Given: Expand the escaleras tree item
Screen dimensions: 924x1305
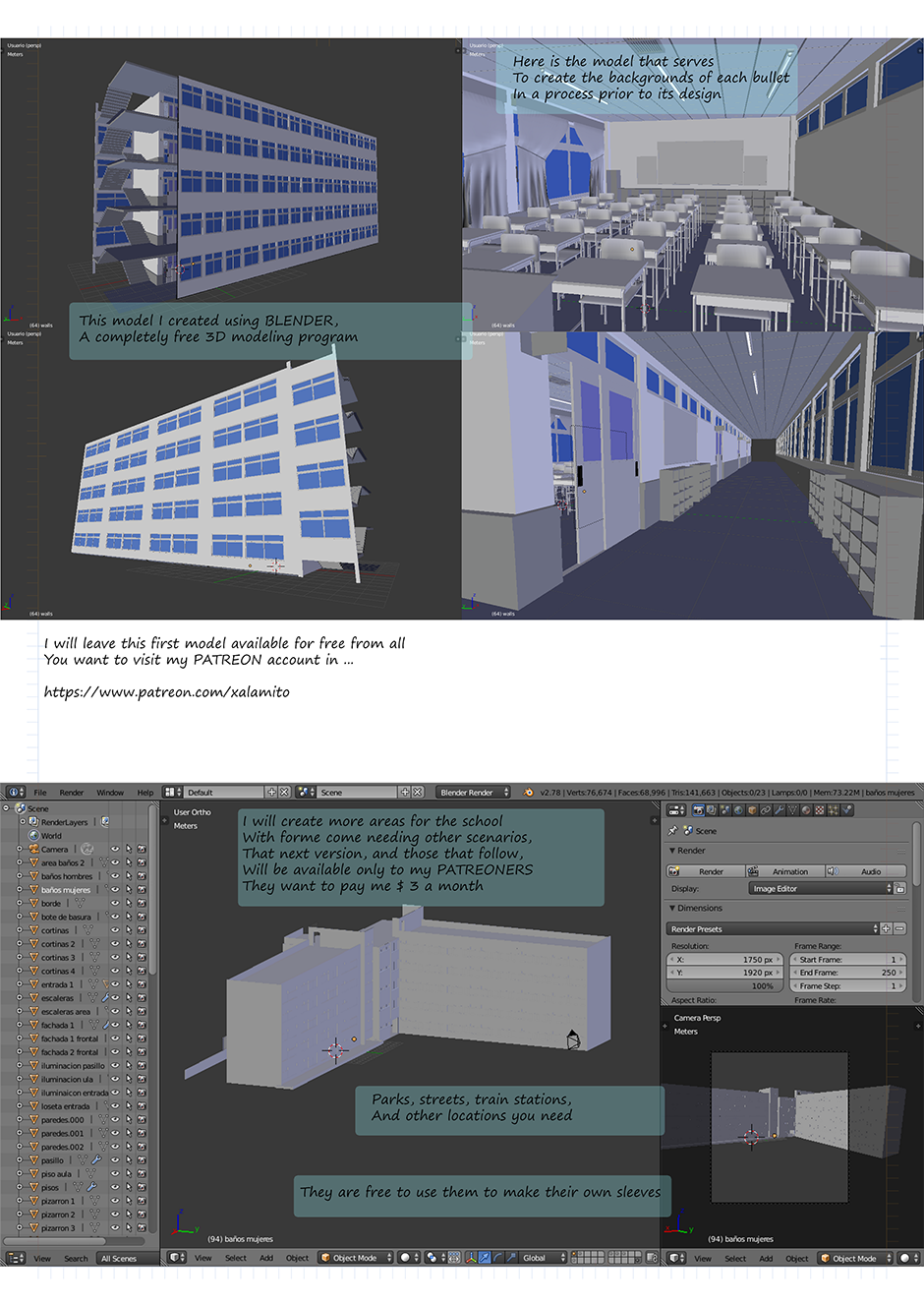Looking at the screenshot, I should point(21,998).
